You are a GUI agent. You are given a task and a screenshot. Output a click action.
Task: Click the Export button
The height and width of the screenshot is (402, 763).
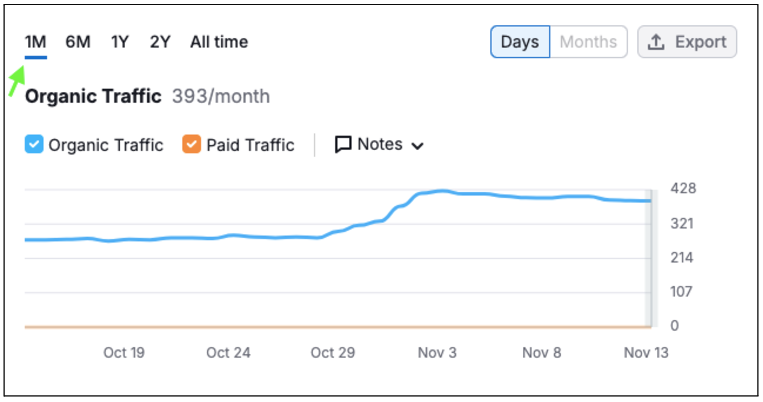pyautogui.click(x=687, y=42)
